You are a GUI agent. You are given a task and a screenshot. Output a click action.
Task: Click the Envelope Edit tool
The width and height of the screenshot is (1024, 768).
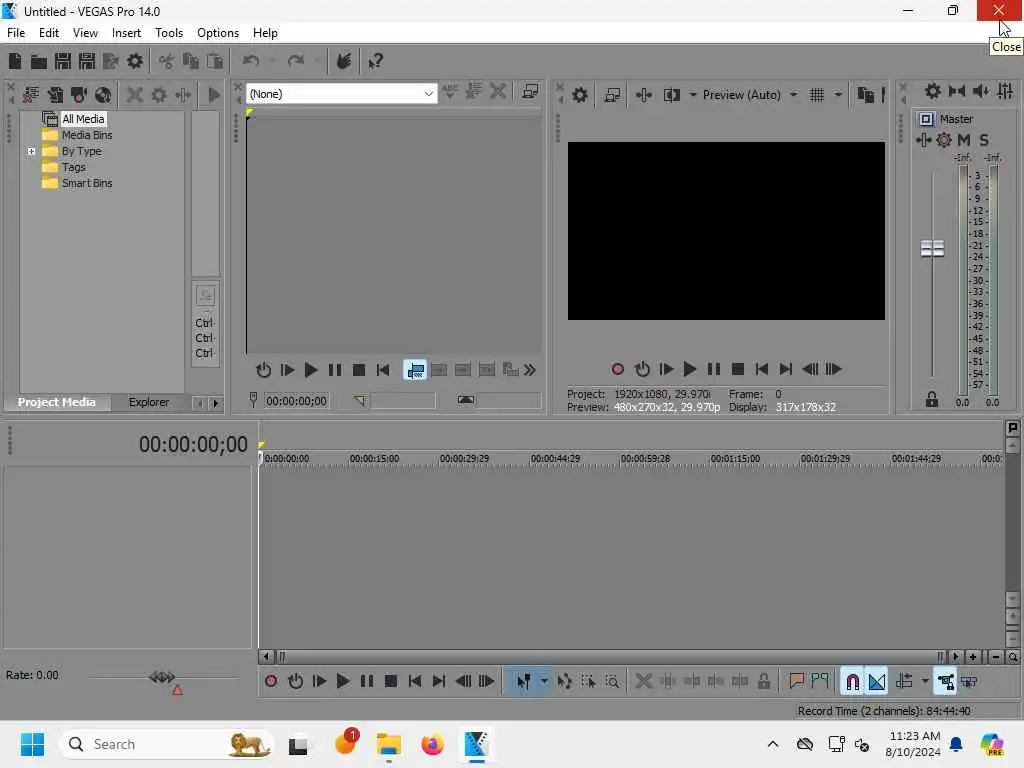click(x=564, y=682)
